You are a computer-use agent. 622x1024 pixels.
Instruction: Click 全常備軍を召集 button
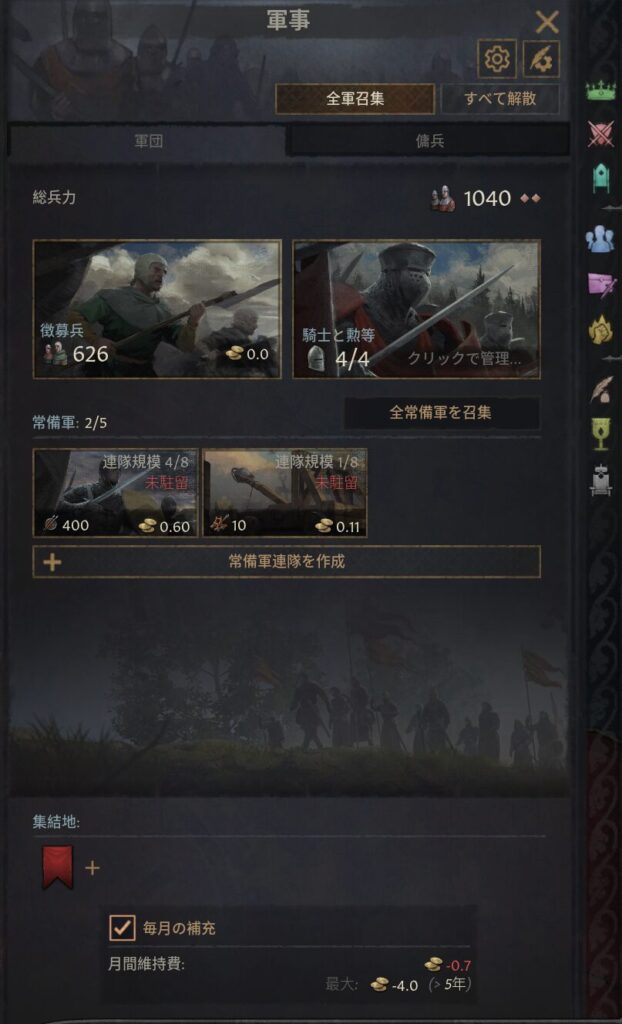442,413
